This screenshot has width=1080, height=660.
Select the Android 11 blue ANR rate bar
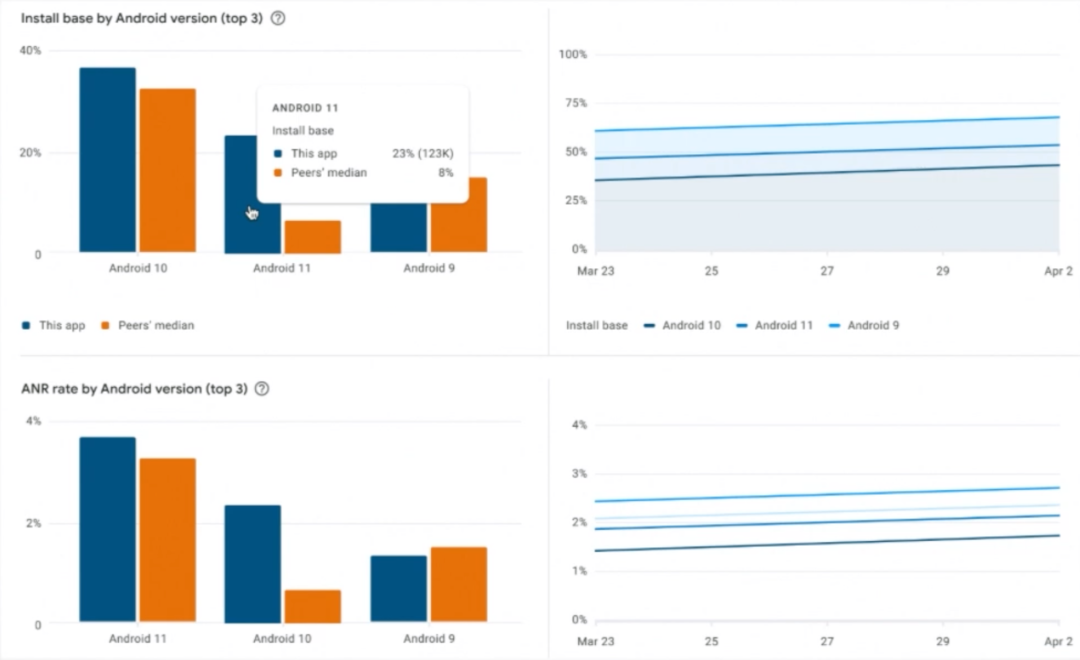(x=107, y=529)
